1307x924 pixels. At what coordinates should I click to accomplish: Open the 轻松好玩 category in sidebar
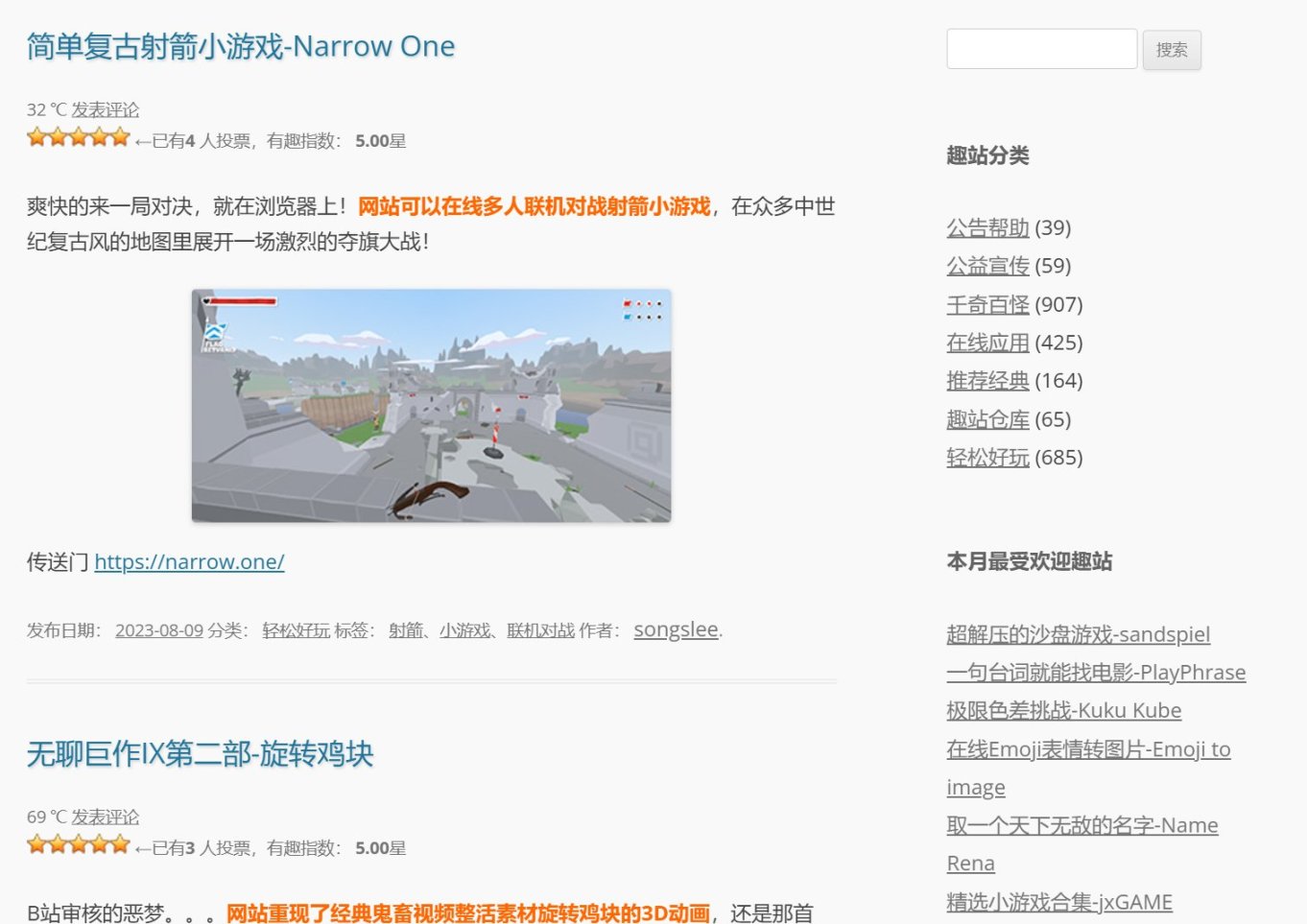click(987, 458)
